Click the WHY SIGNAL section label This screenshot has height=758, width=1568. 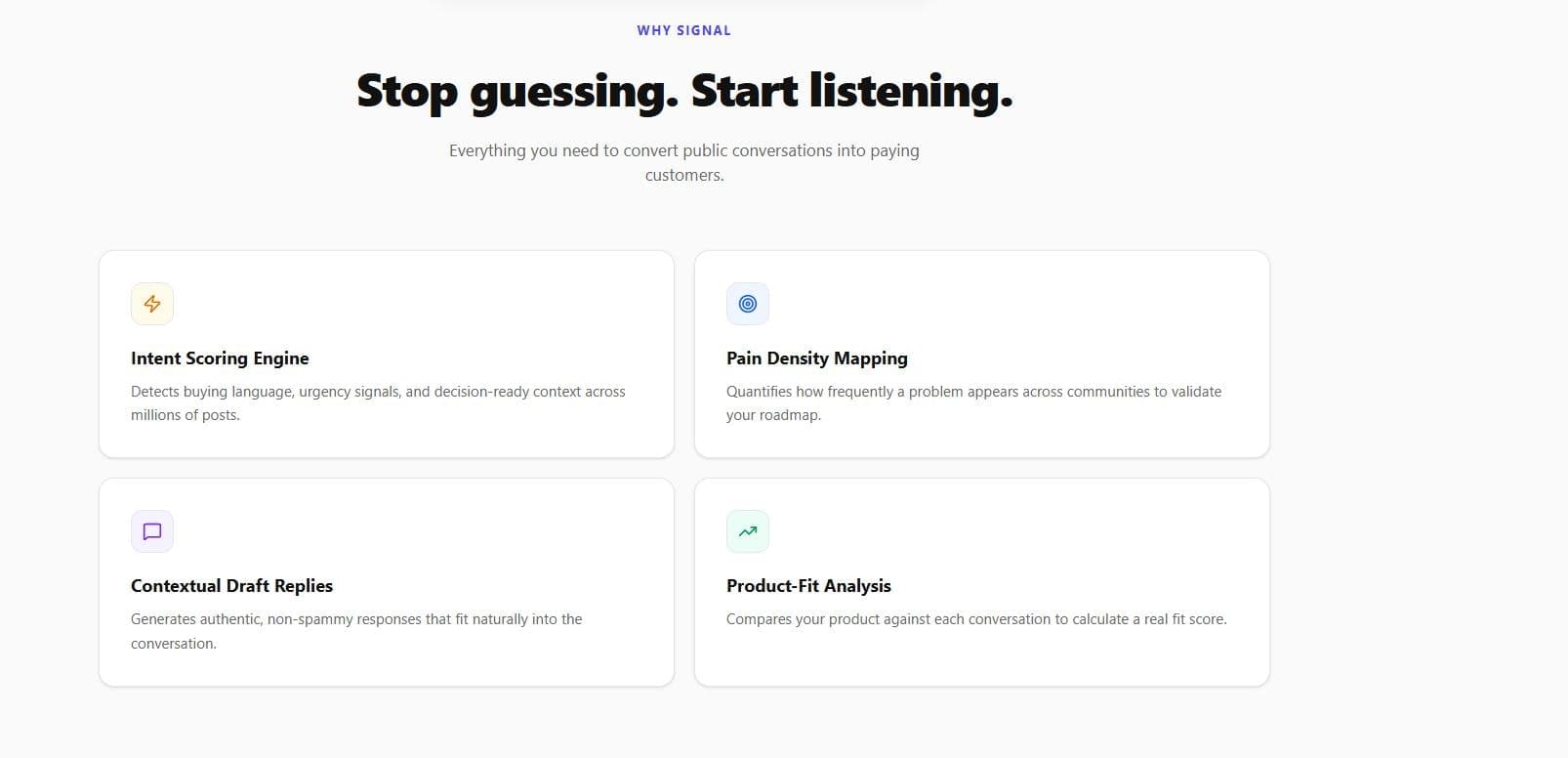[683, 30]
